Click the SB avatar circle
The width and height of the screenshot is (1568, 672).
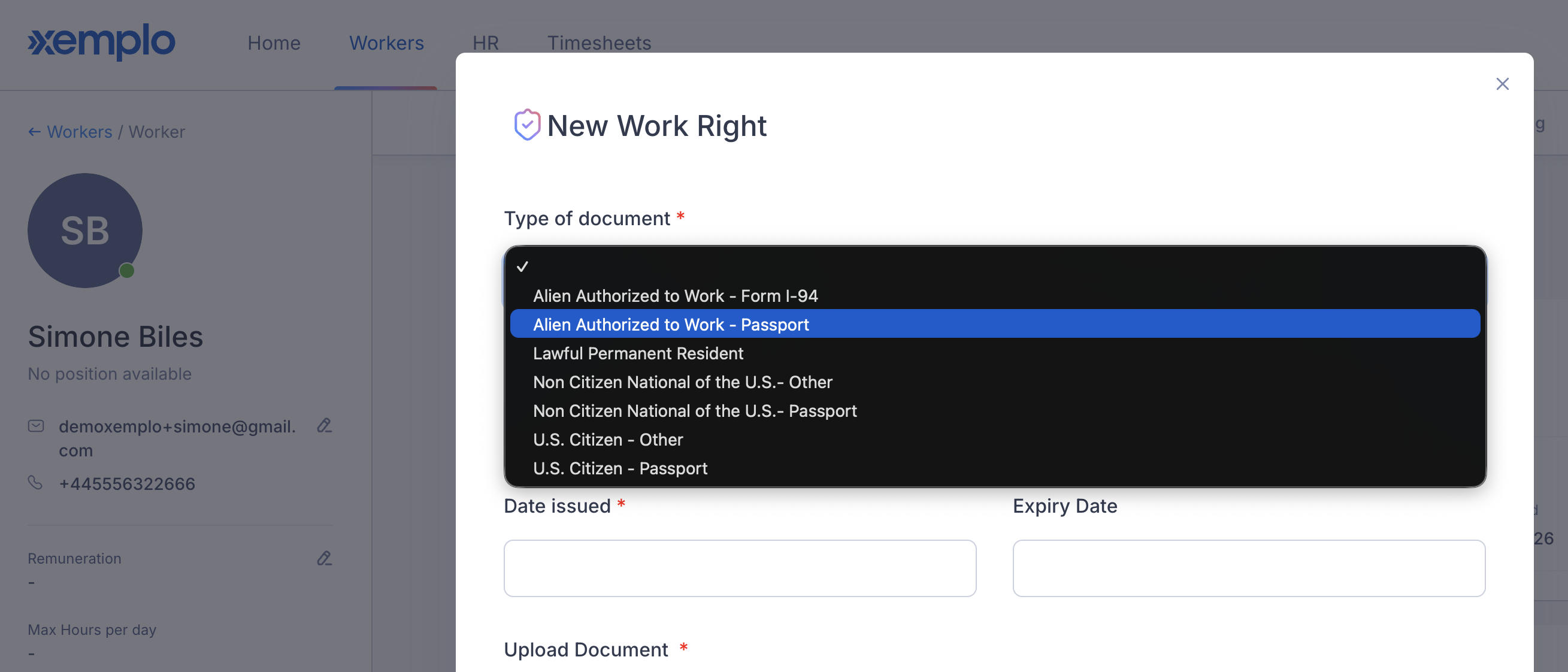(x=84, y=231)
